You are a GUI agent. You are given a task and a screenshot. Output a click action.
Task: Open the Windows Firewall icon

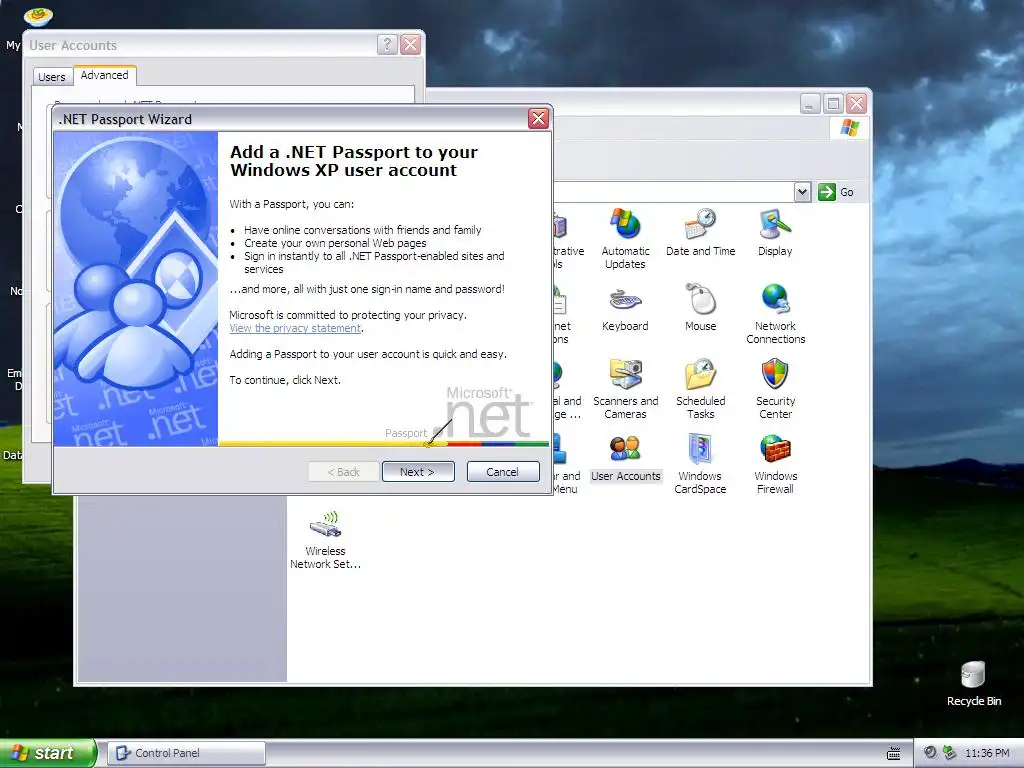point(775,464)
